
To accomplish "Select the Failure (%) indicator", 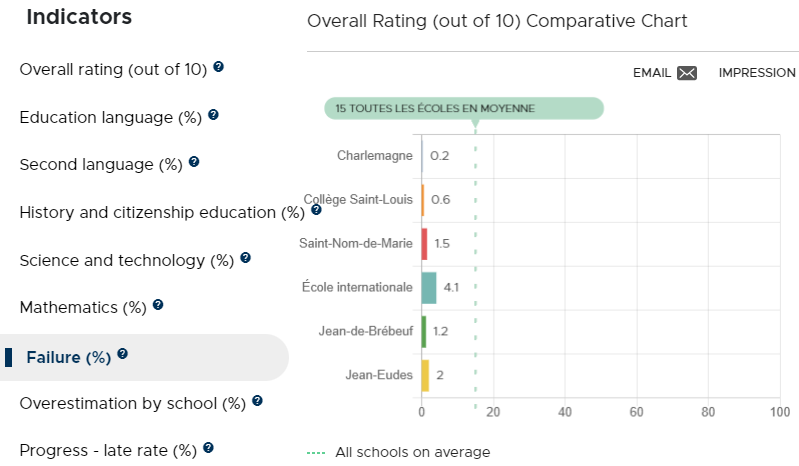I will 69,358.
